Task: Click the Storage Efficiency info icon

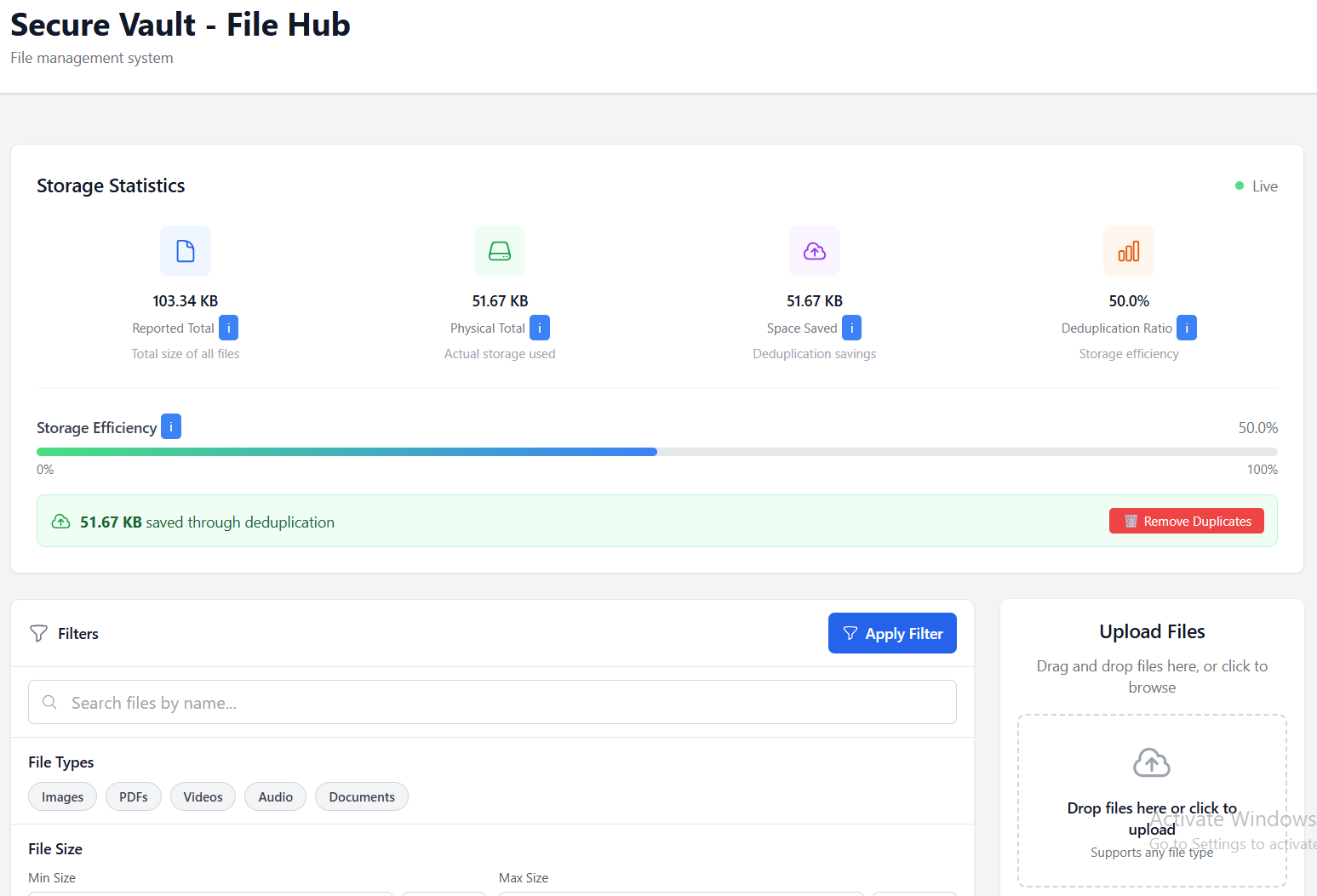Action: (171, 427)
